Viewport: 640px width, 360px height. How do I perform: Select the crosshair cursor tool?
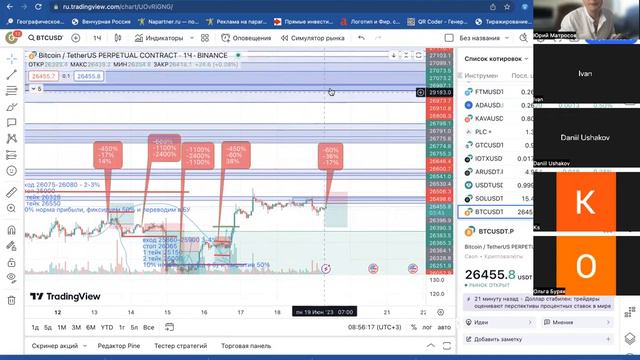pos(11,59)
